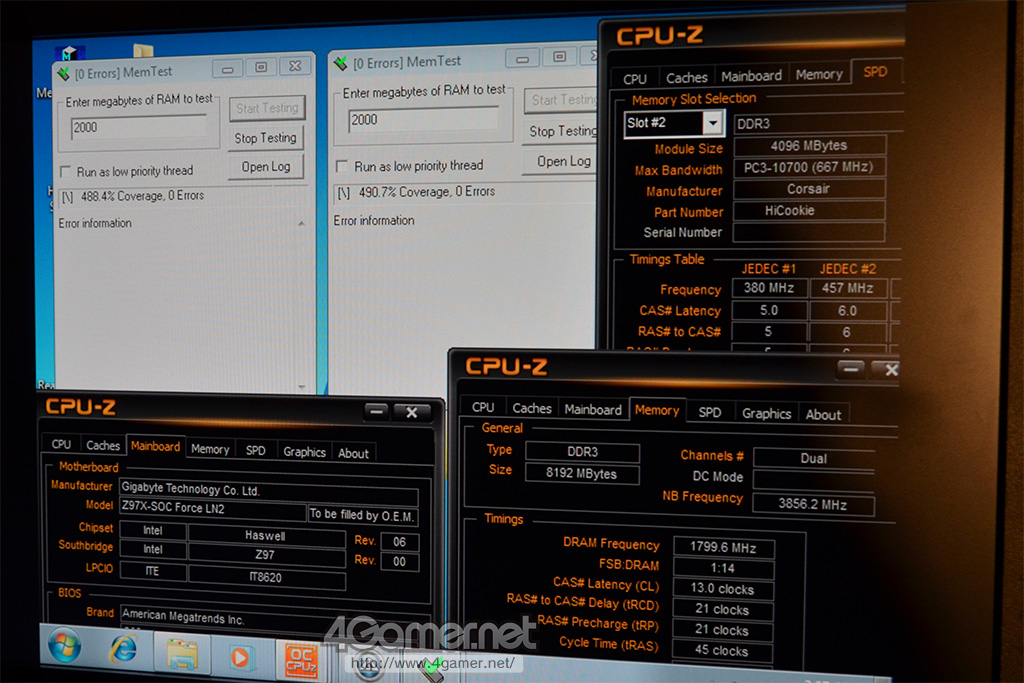Click Start Testing in left MemTest
1024x683 pixels.
click(266, 108)
